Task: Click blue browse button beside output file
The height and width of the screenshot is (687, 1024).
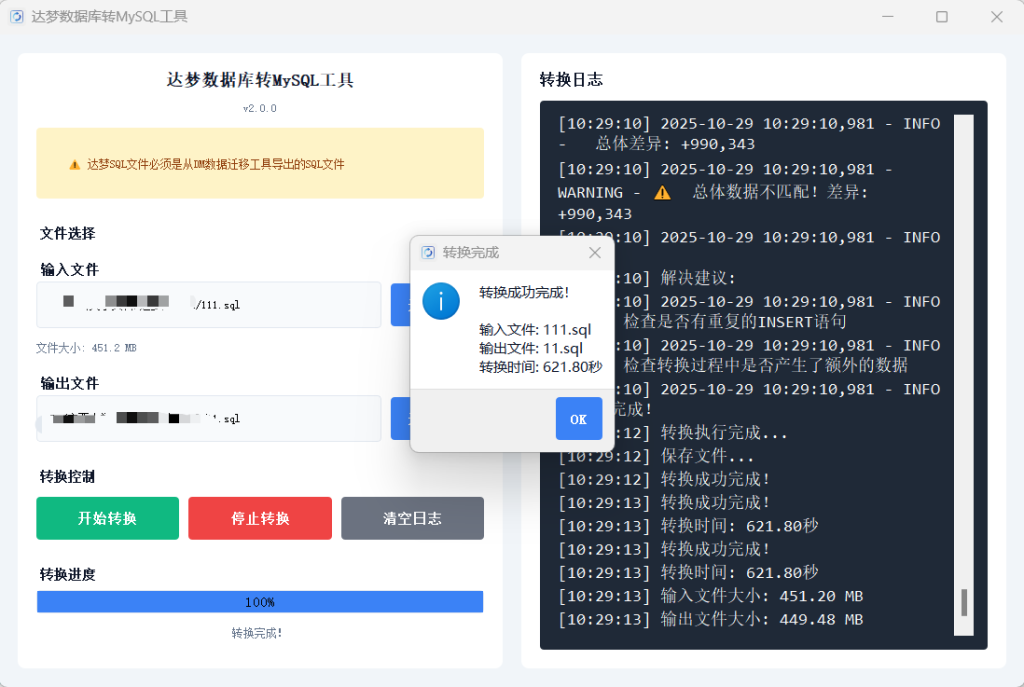Action: tap(401, 418)
